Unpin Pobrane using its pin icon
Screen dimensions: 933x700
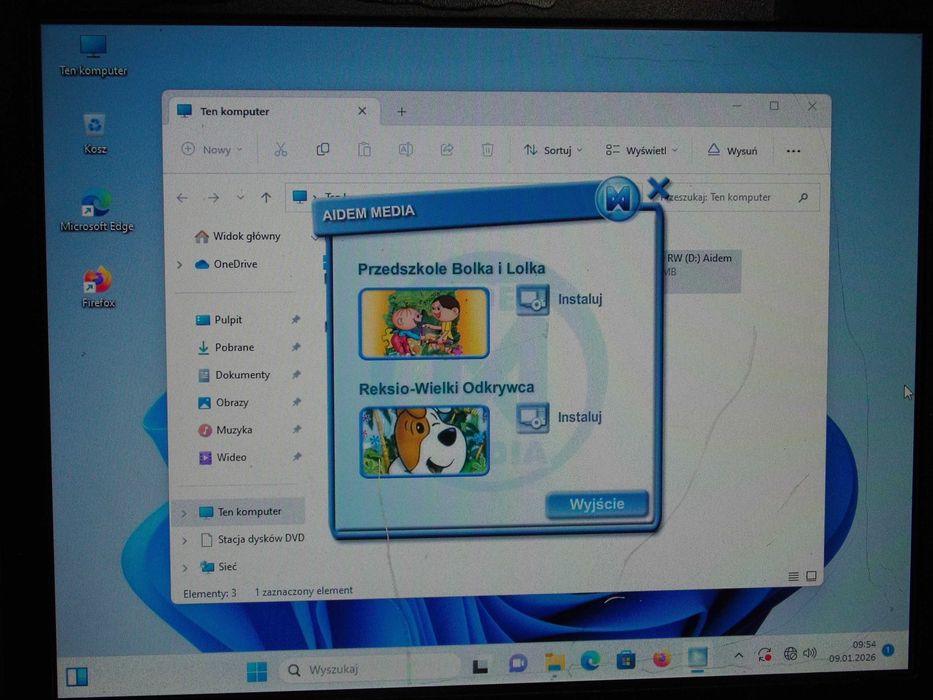(296, 347)
